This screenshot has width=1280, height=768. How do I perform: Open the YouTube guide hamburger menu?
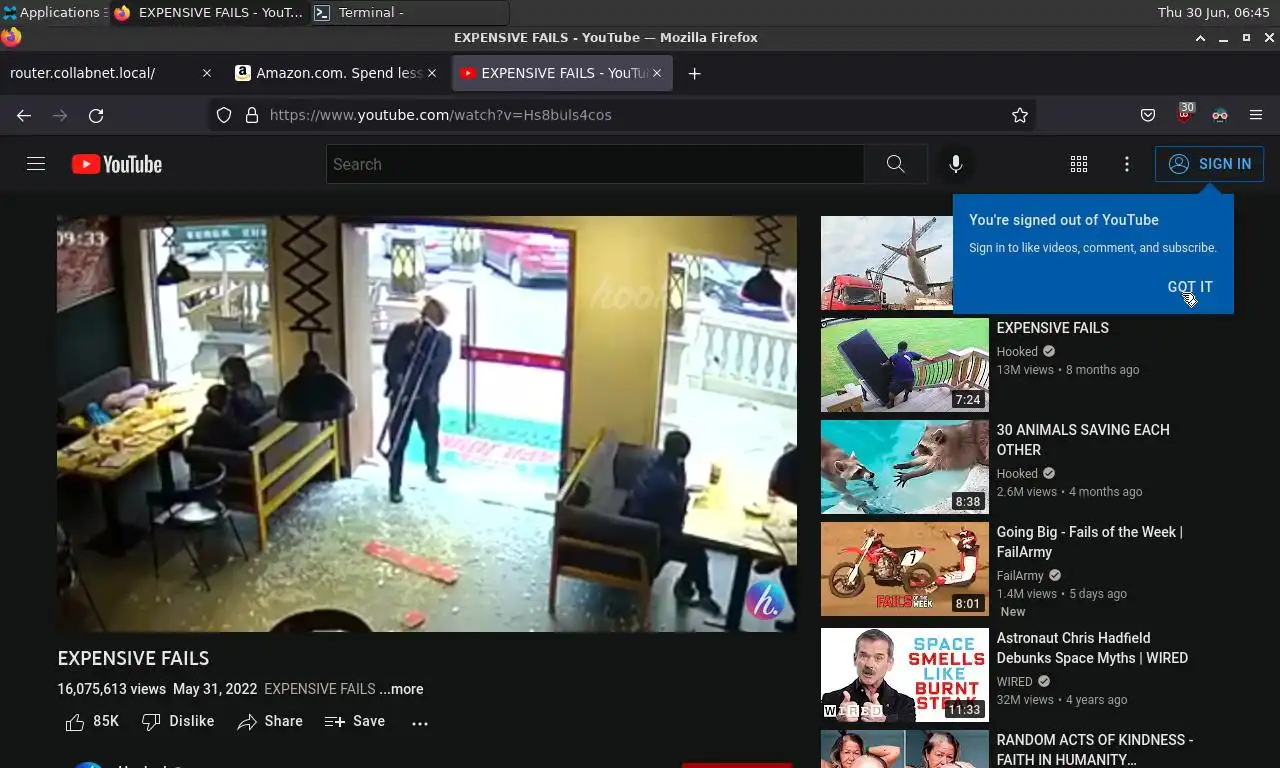coord(36,164)
